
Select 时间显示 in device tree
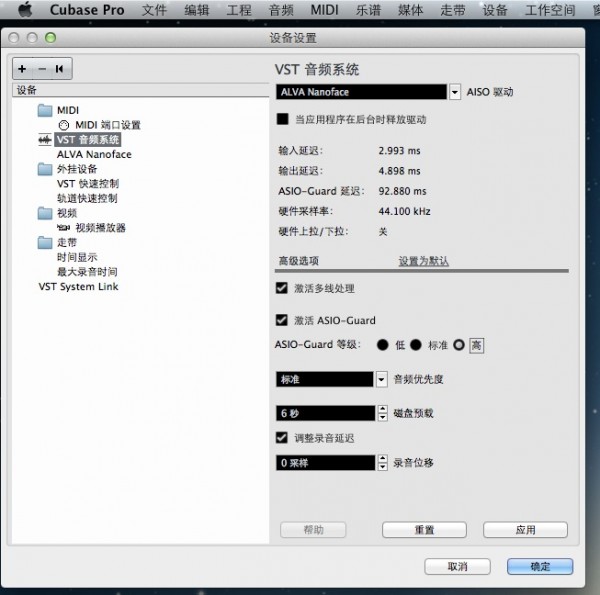[x=77, y=257]
